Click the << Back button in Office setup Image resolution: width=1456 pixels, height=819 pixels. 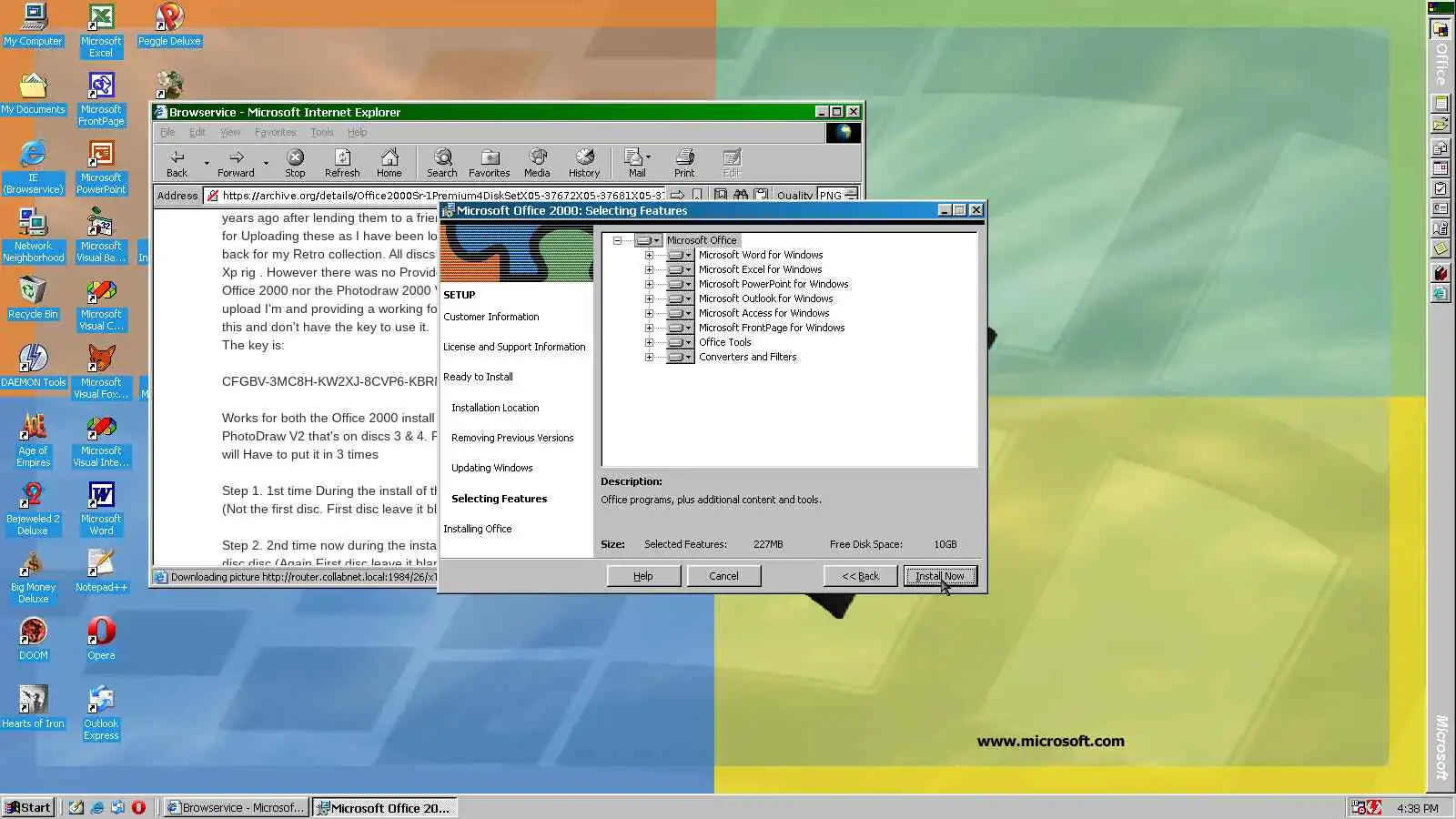pos(860,576)
